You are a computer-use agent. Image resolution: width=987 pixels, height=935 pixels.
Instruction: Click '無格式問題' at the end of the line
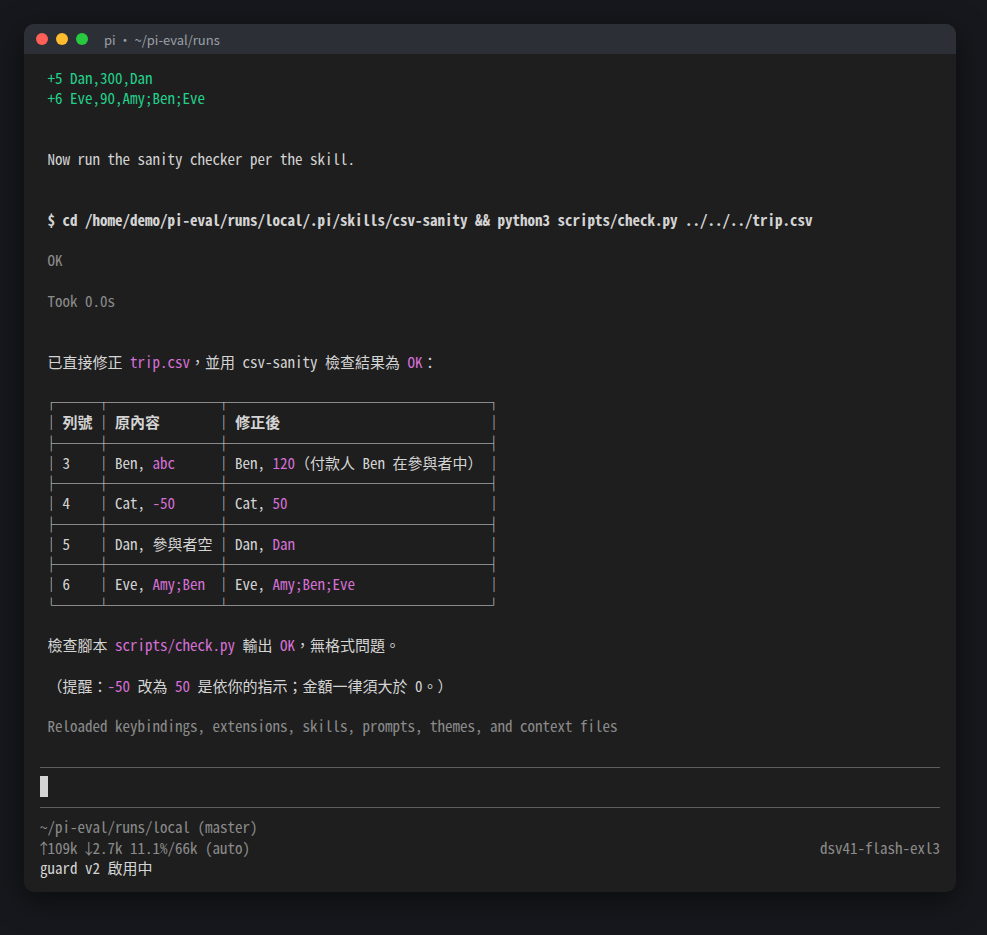pos(347,646)
